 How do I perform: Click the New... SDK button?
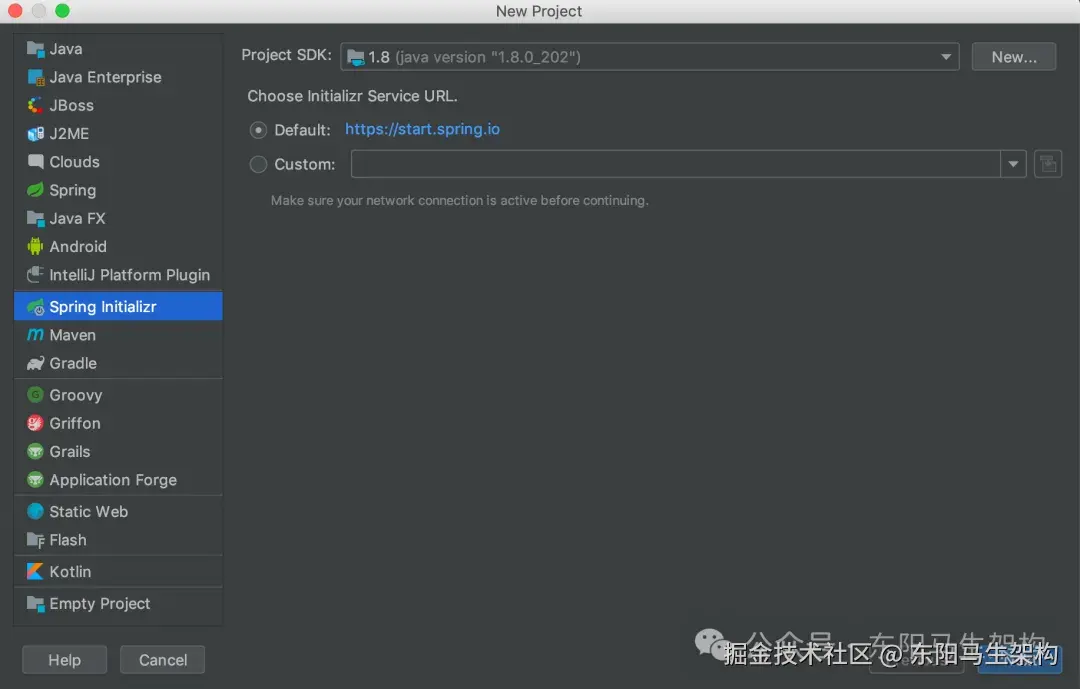pyautogui.click(x=1014, y=57)
